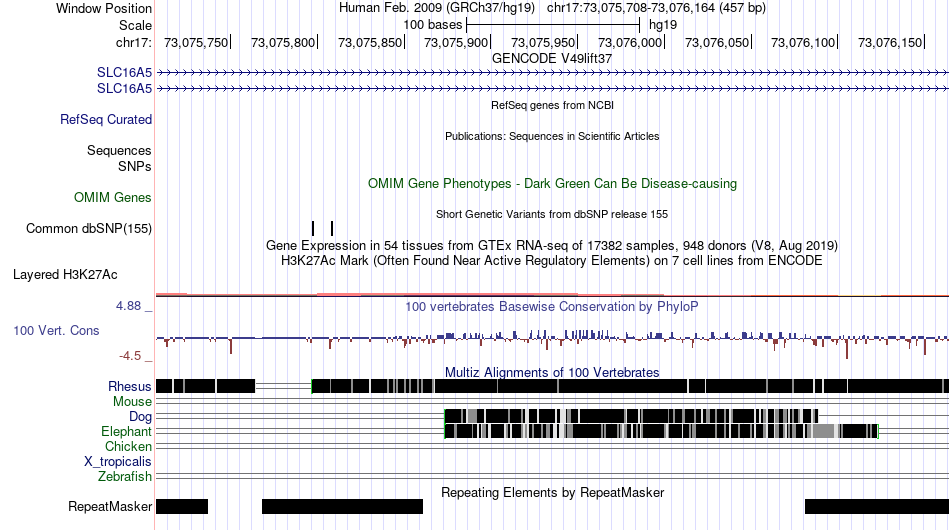Screen dimensions: 950x530
Task: Click the GENCODE V49lift37 track title
Action: coord(552,59)
